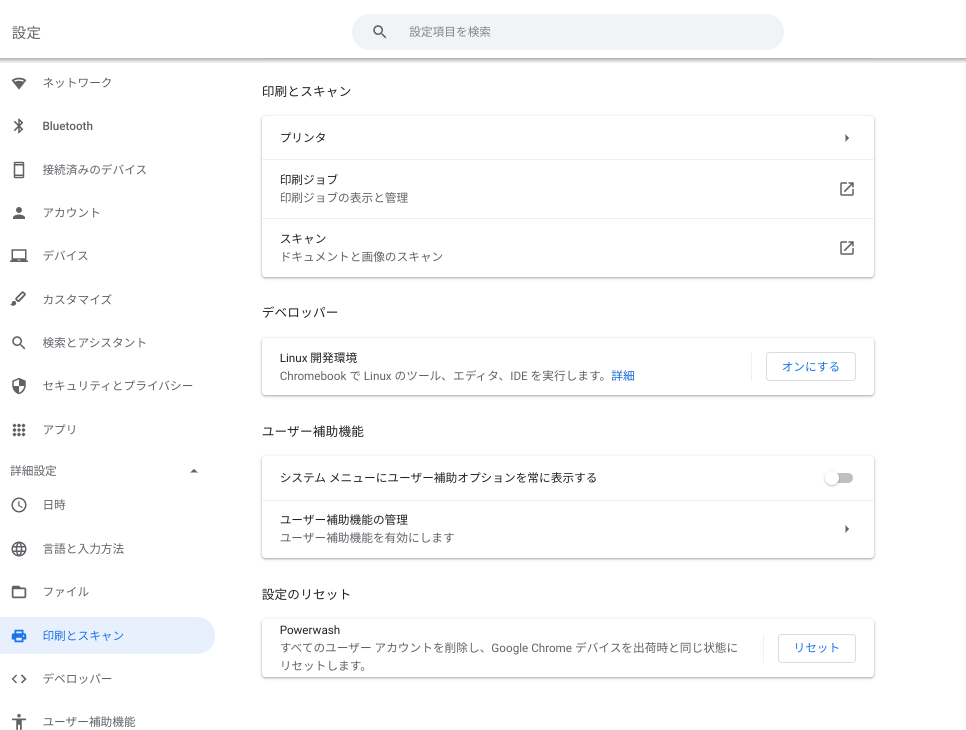The image size is (966, 730).
Task: Open ユーザー補助機能の管理 chevron
Action: (847, 529)
